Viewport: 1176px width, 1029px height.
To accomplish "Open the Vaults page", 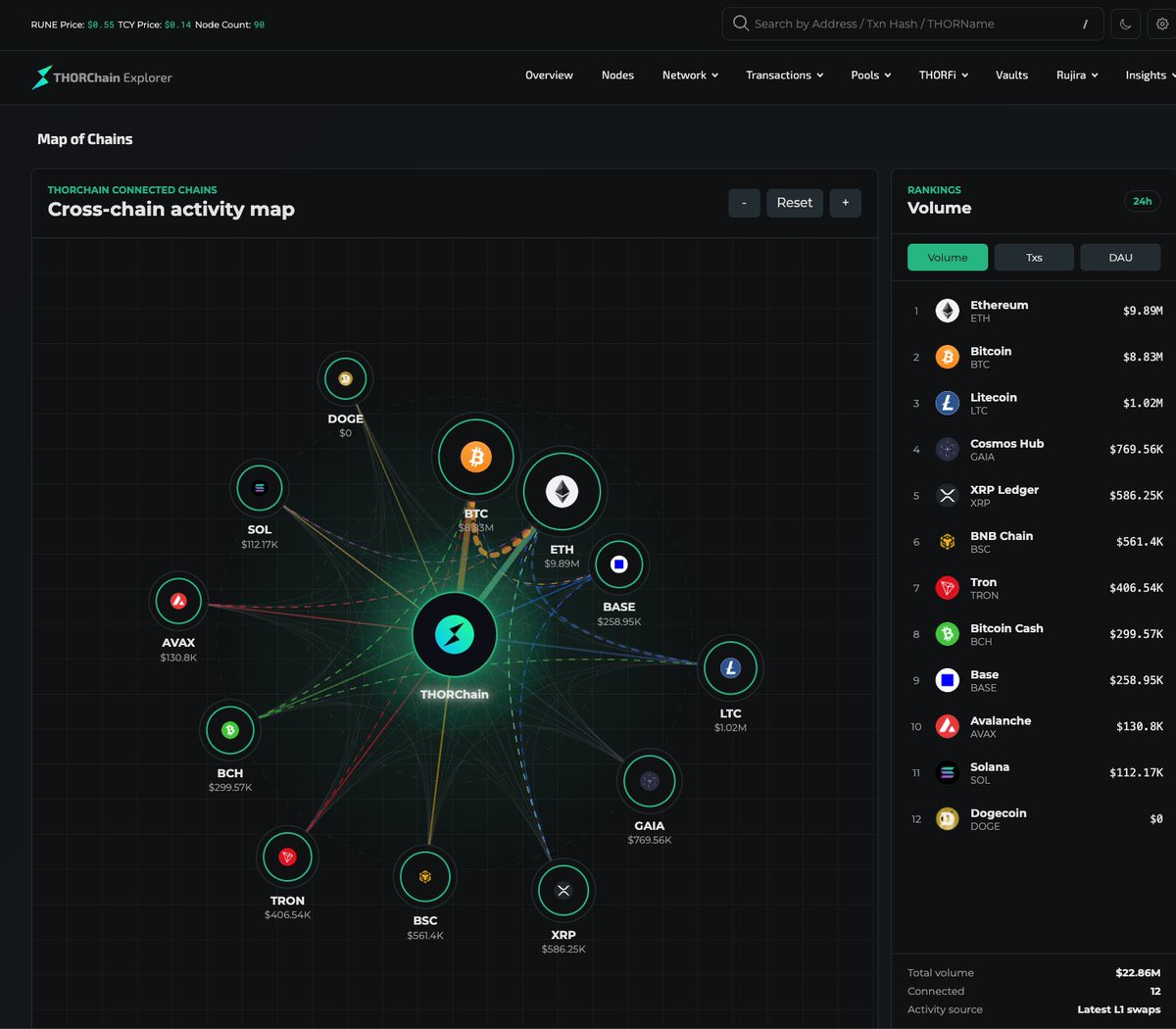I will click(x=1011, y=75).
